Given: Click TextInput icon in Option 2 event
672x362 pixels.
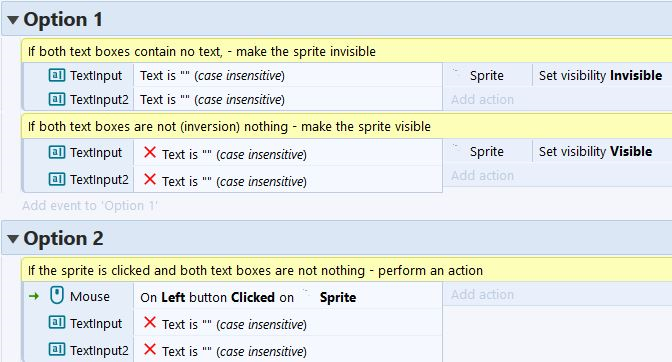Looking at the screenshot, I should click(57, 323).
